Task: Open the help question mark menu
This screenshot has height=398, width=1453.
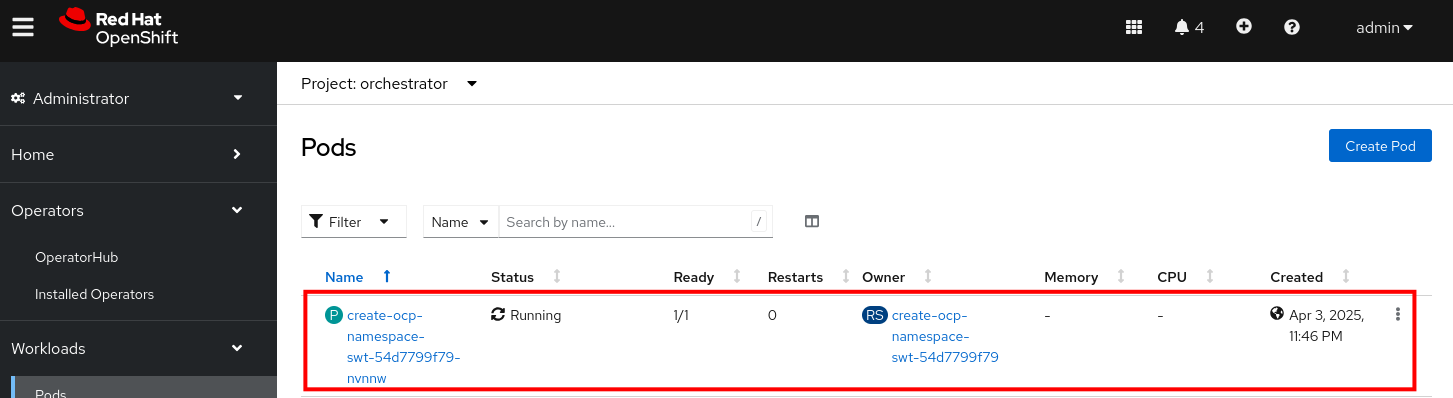Action: point(1292,27)
